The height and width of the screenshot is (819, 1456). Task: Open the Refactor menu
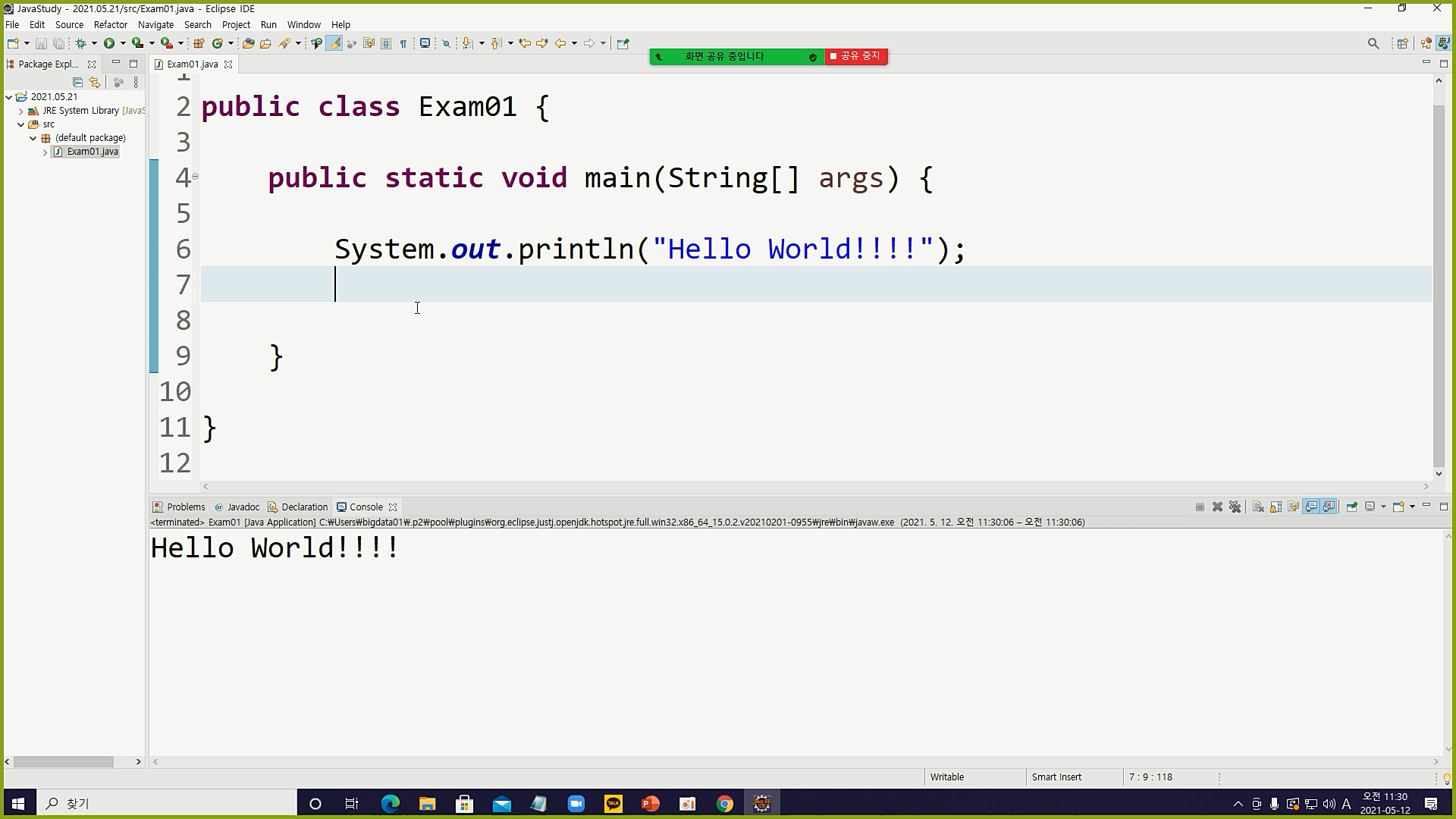[110, 24]
